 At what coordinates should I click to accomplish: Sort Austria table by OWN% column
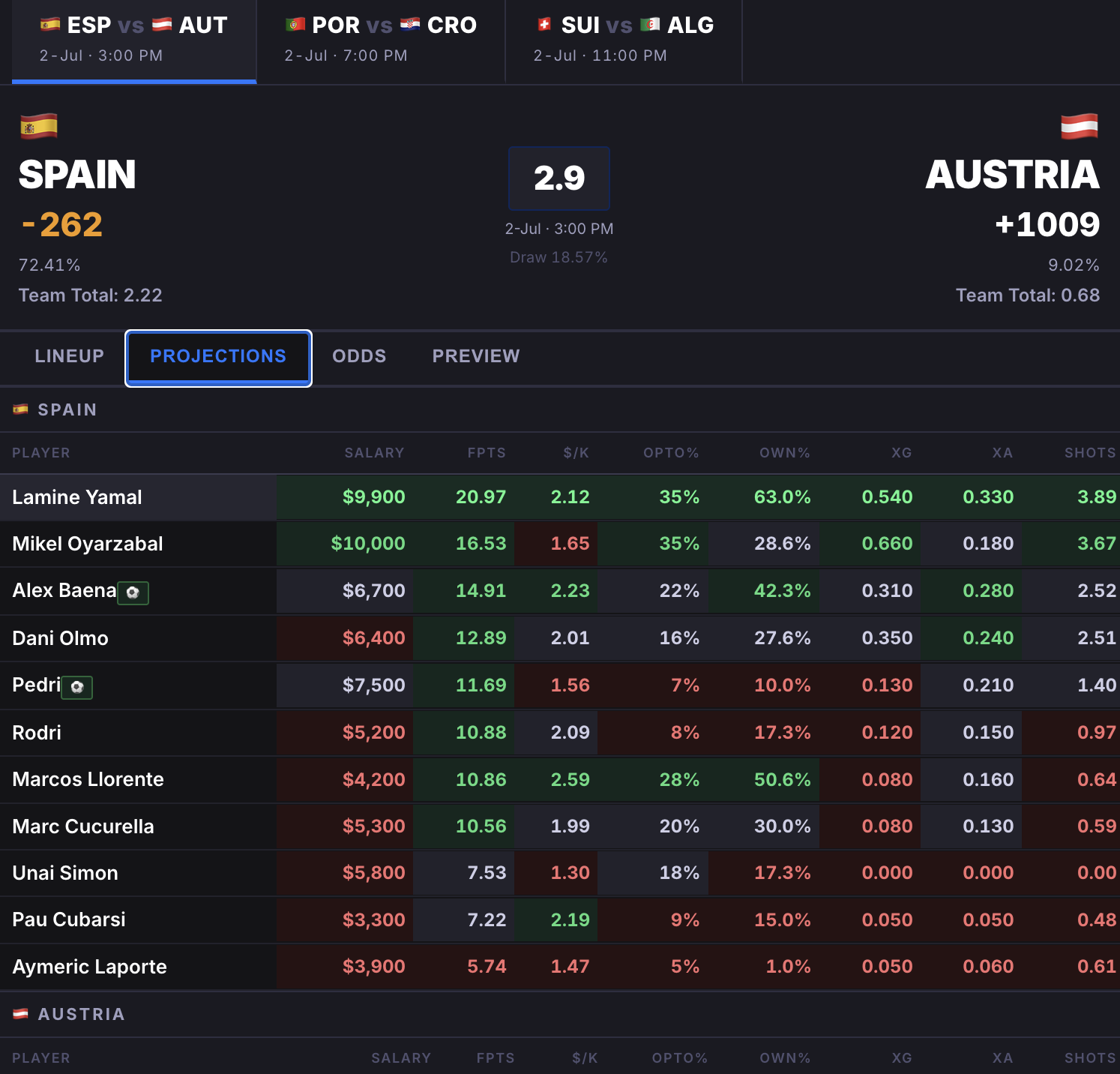point(785,1058)
